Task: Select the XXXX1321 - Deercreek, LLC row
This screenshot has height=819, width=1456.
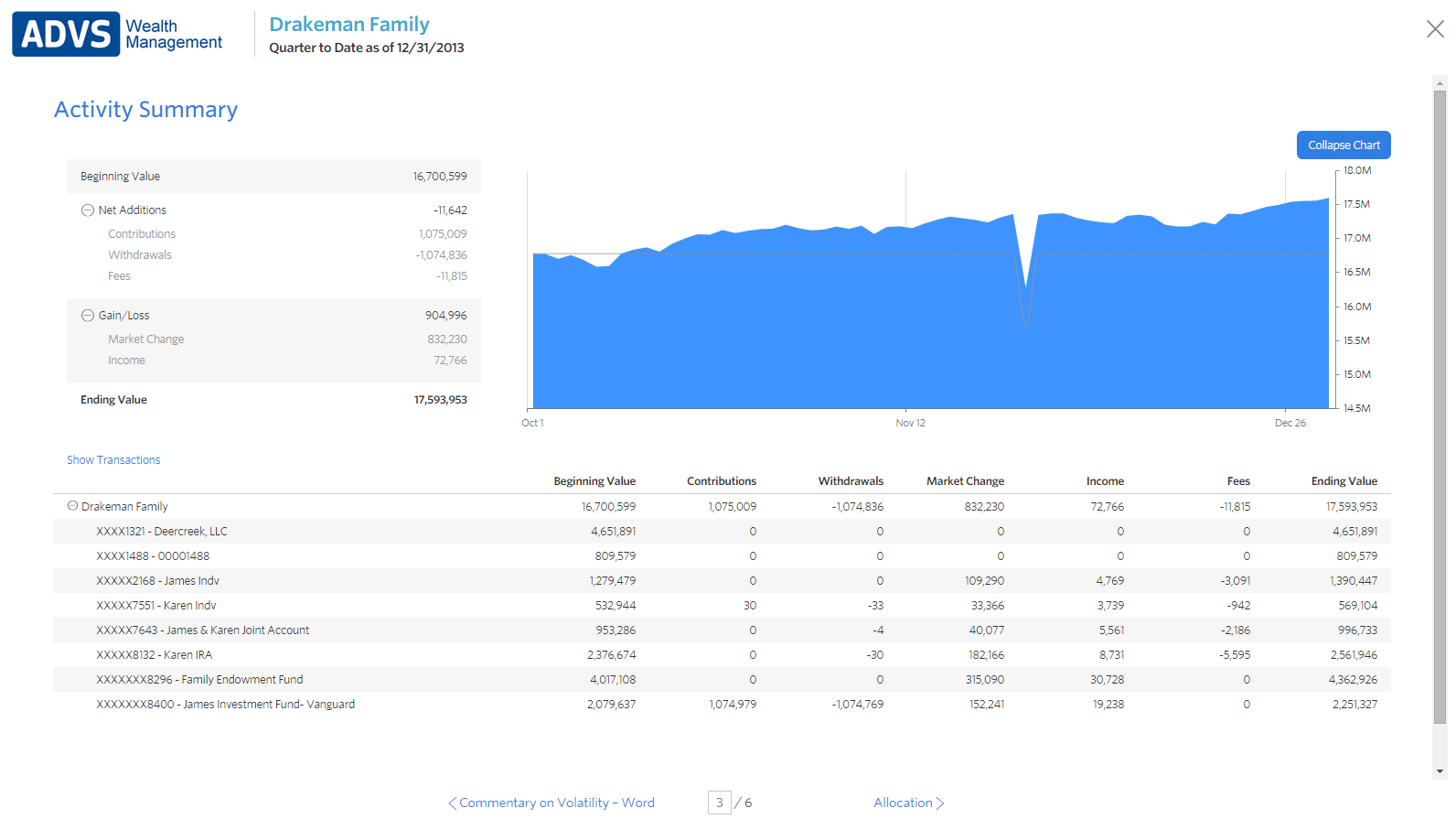Action: 722,532
